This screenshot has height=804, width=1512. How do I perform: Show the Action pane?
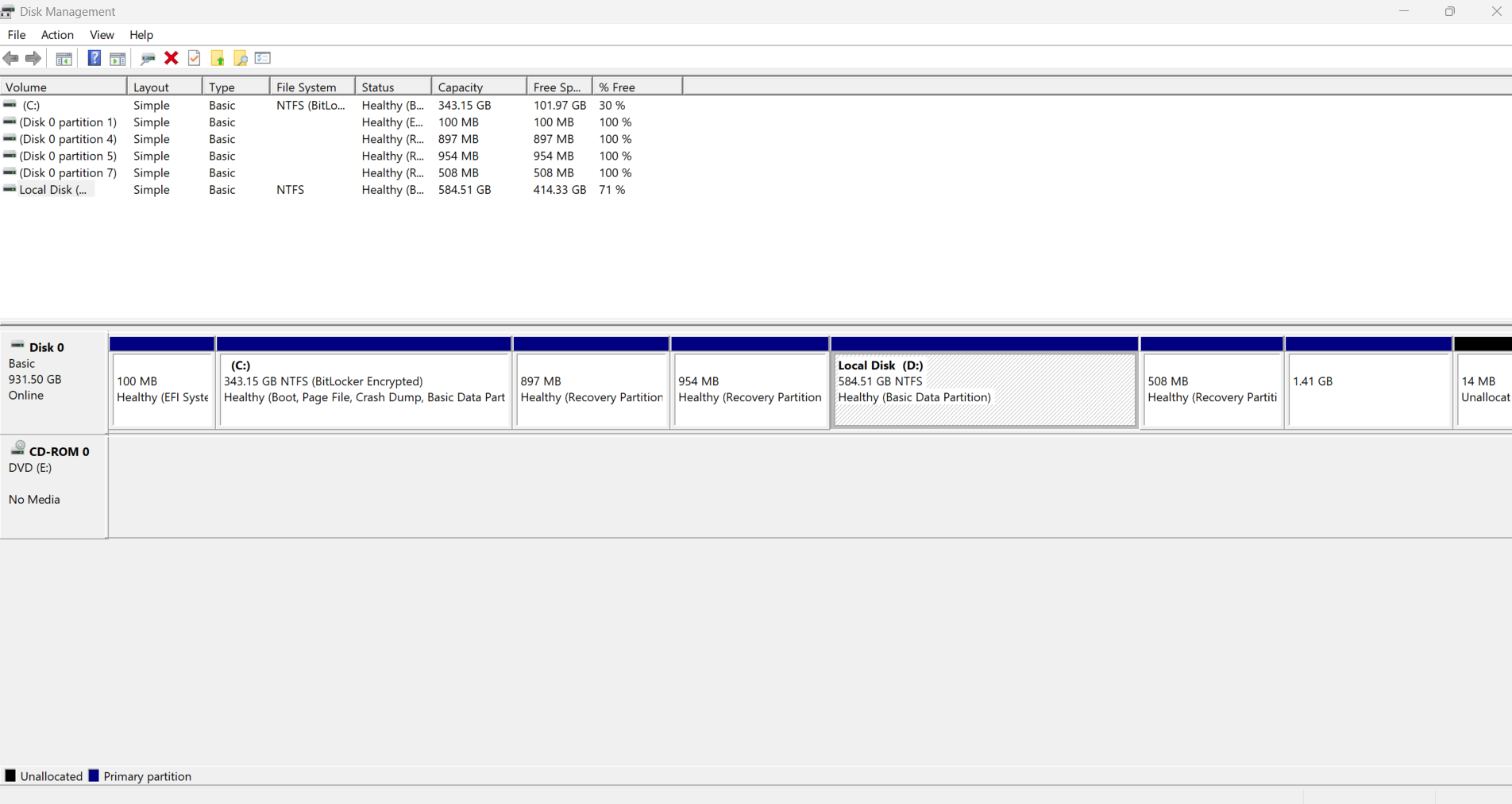[118, 58]
